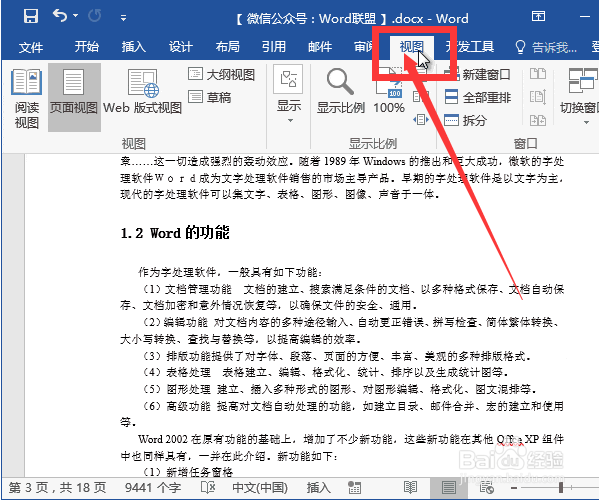
Task: Click the greyed 同步滚动 icon
Action: [538, 97]
